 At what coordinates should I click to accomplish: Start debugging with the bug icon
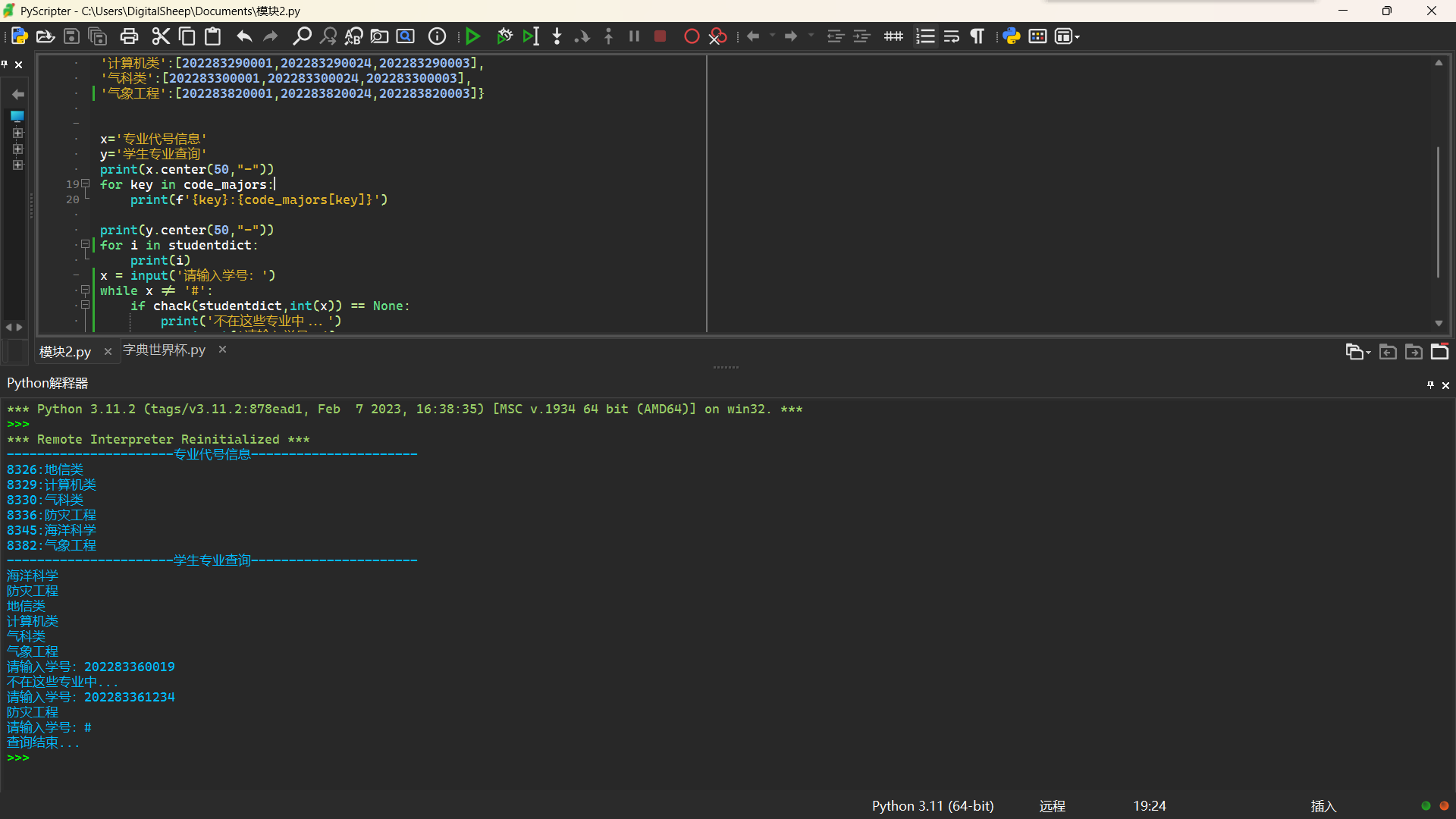click(504, 36)
